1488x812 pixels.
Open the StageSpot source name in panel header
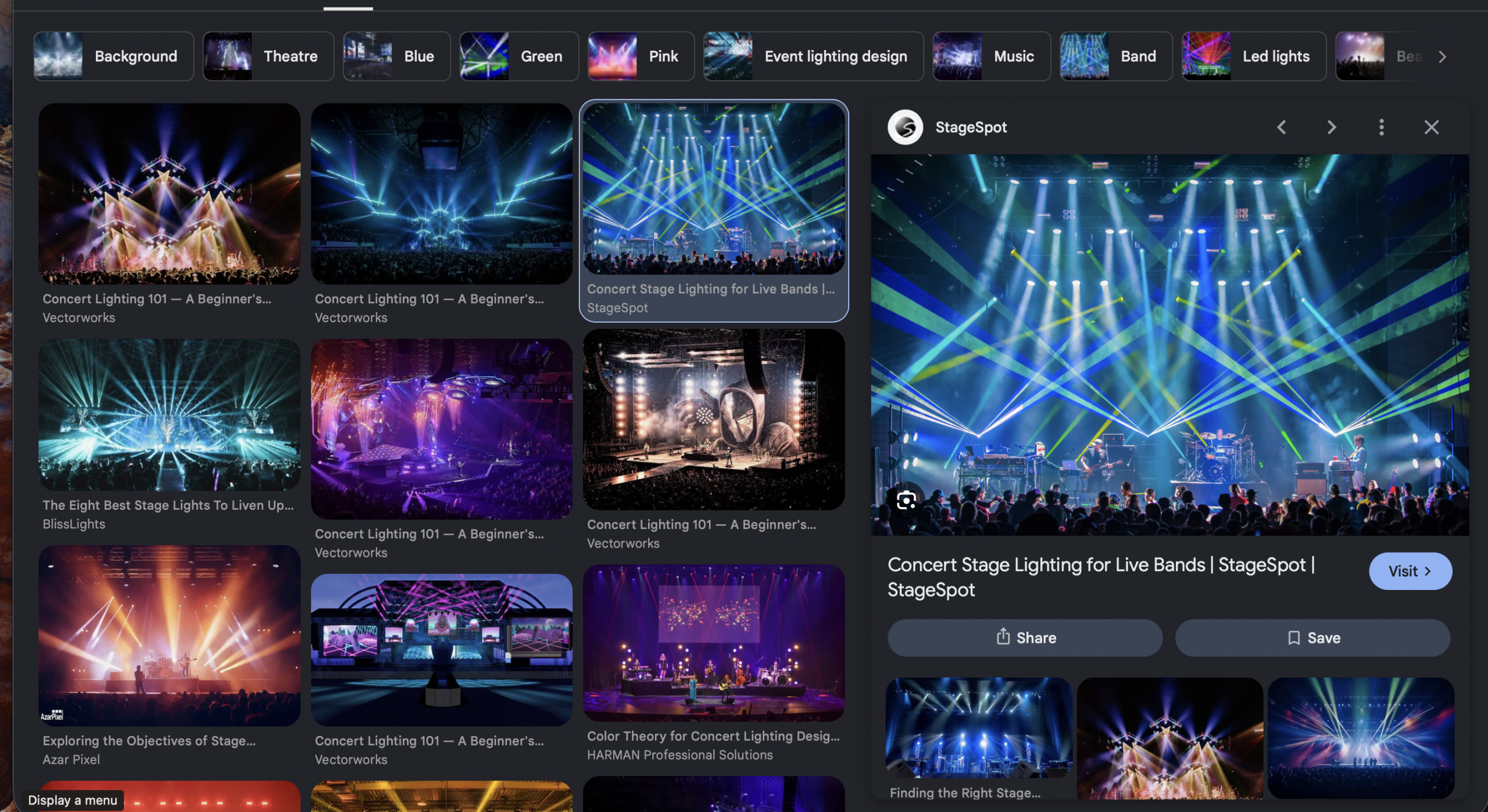tap(971, 127)
